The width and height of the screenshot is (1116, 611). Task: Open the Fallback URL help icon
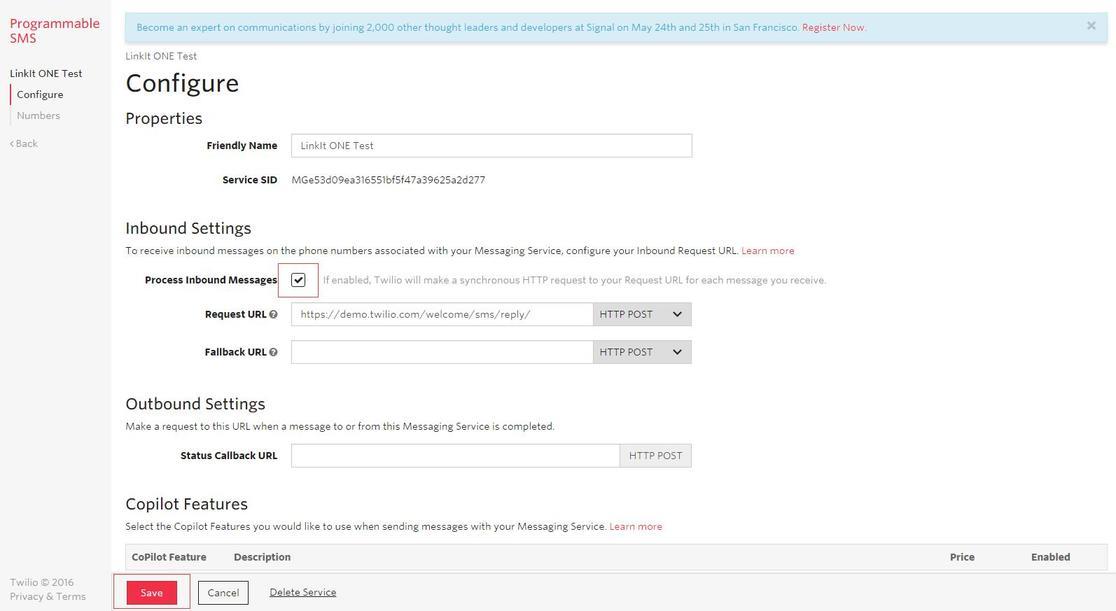click(273, 352)
